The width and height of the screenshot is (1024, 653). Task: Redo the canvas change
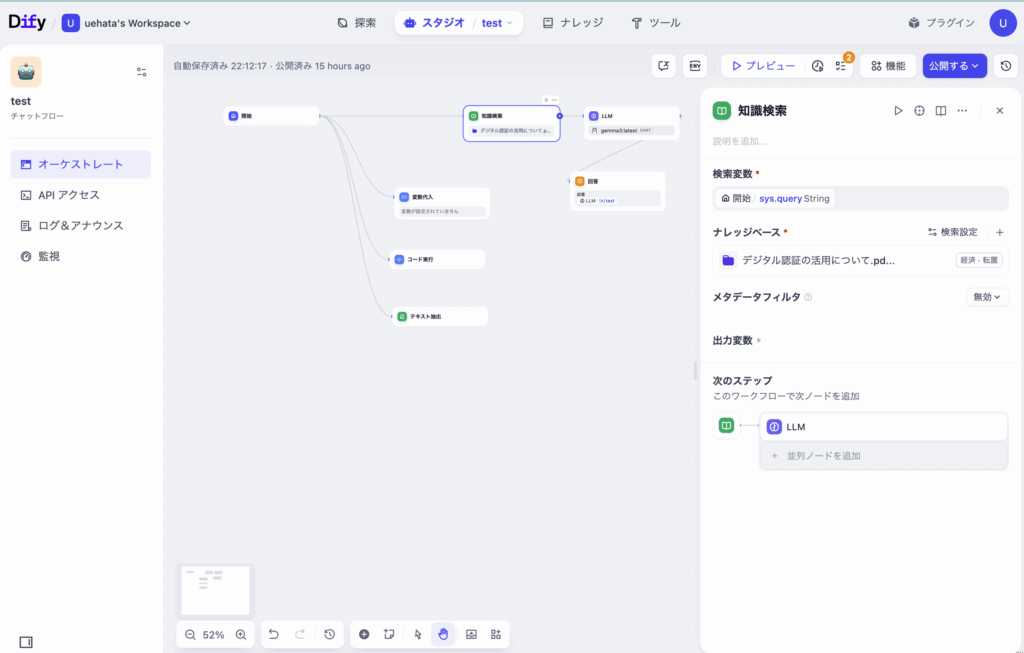pyautogui.click(x=300, y=634)
